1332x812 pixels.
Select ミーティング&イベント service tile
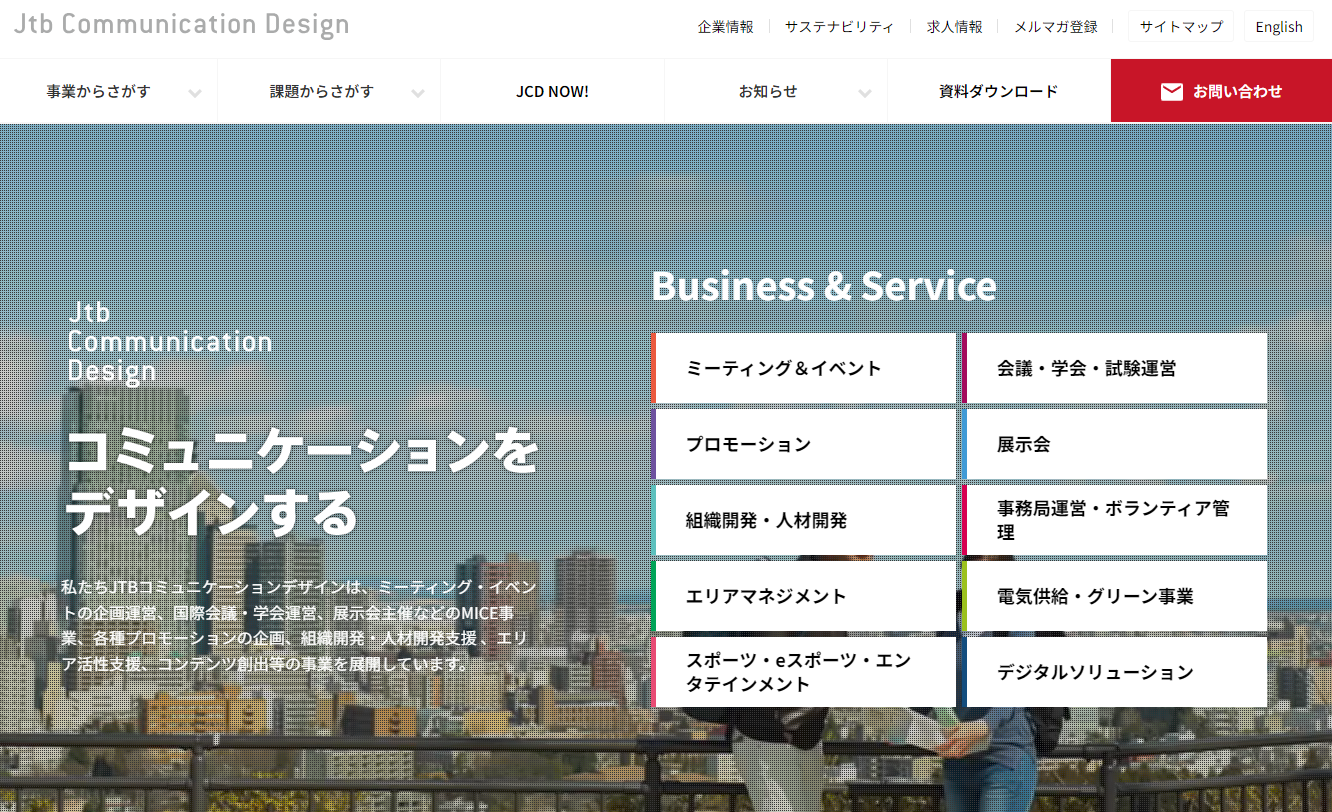click(804, 368)
